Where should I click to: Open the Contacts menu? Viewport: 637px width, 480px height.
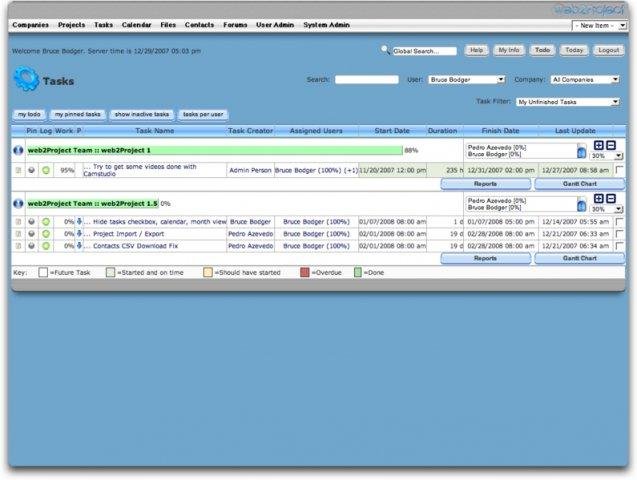coord(199,25)
